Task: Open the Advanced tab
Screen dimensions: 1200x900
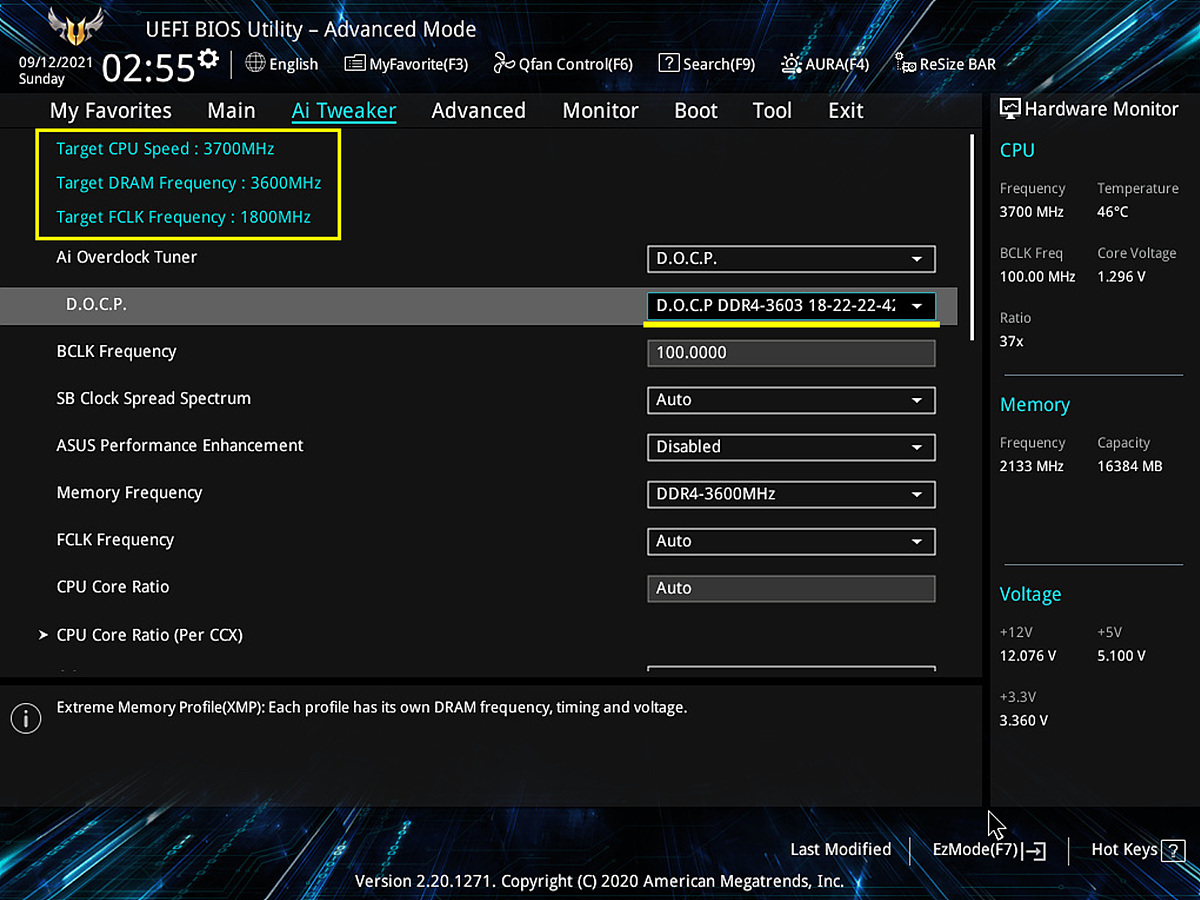Action: pyautogui.click(x=478, y=111)
